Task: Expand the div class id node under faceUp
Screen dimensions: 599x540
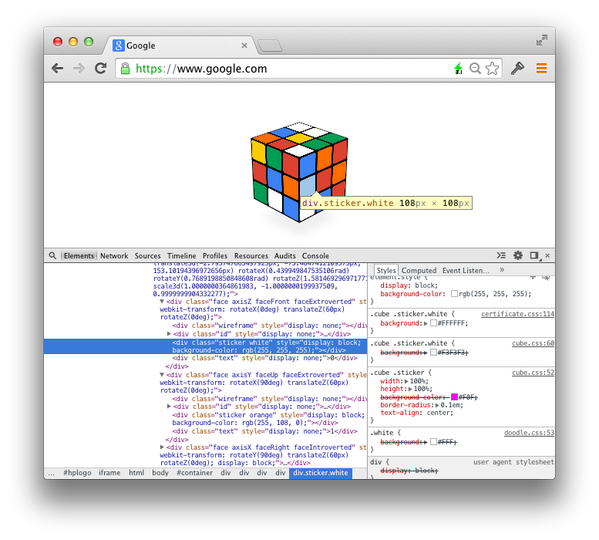Action: (169, 406)
